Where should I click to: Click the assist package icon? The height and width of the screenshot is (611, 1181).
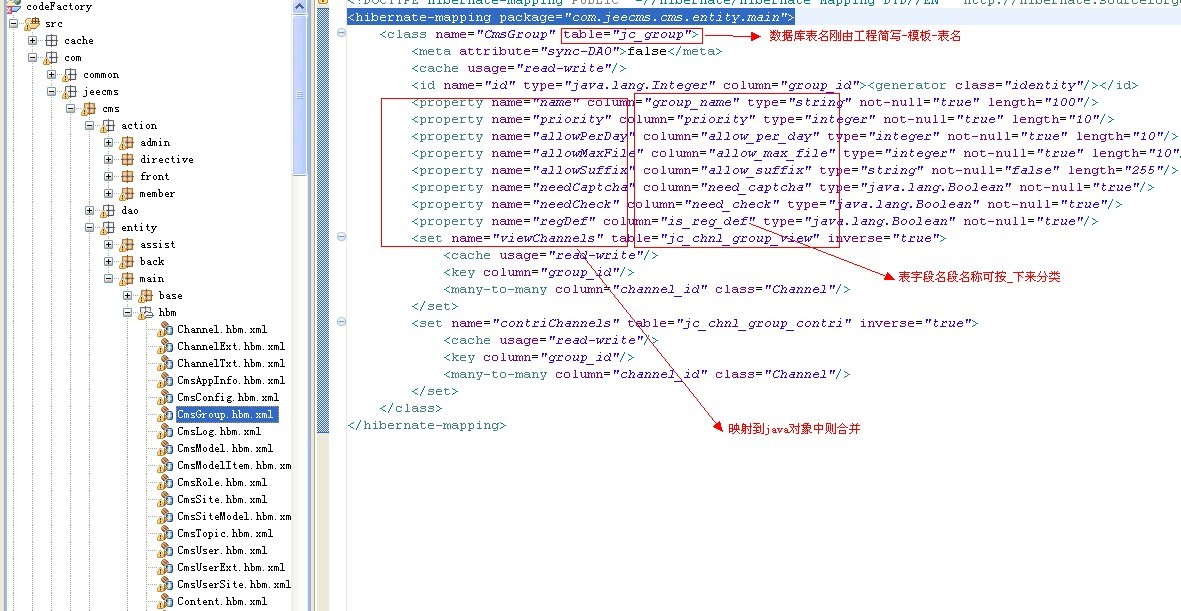[x=127, y=244]
